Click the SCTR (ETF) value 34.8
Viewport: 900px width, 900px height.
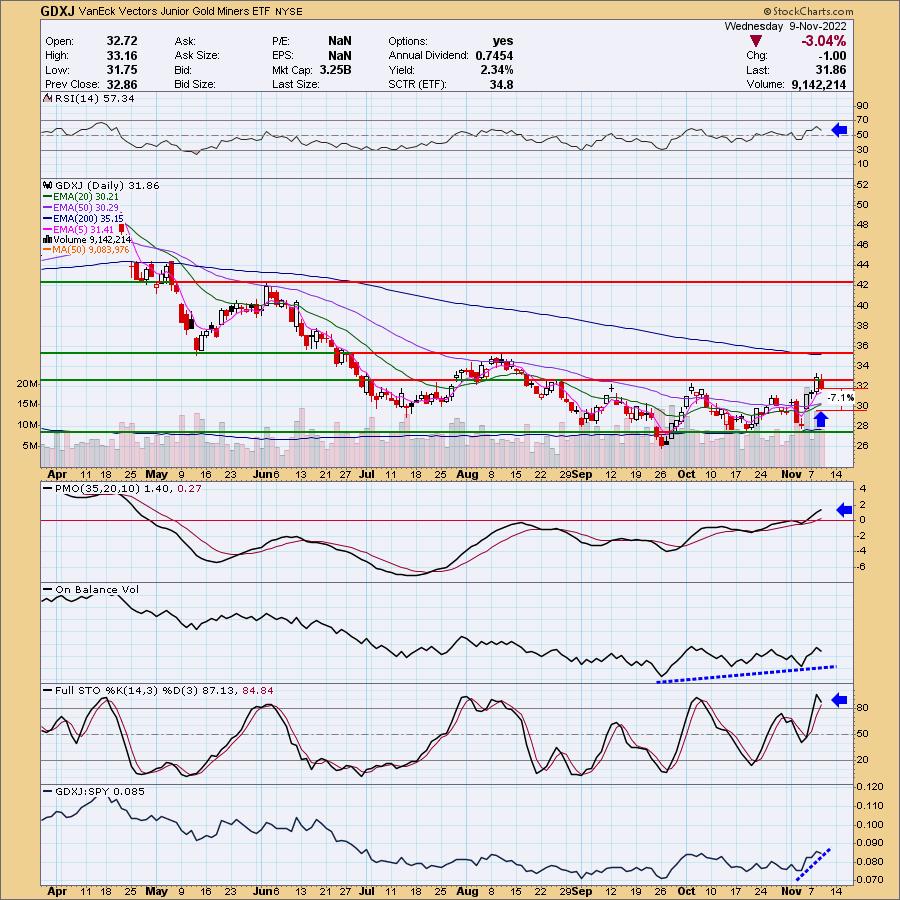(502, 84)
